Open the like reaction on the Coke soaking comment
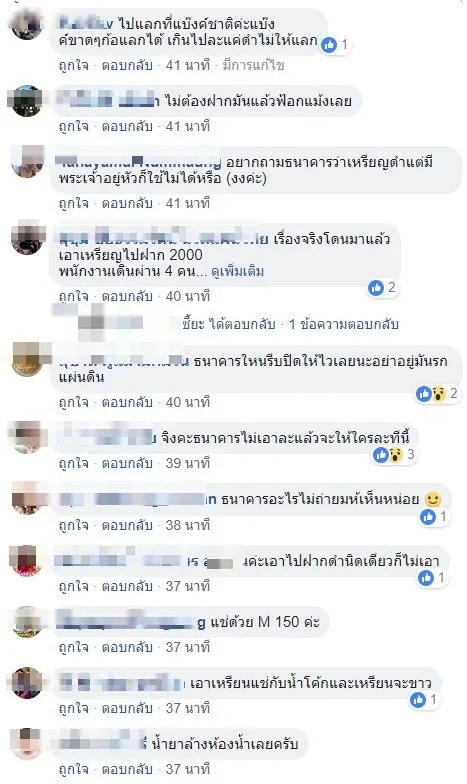Image resolution: width=467 pixels, height=784 pixels. point(418,700)
